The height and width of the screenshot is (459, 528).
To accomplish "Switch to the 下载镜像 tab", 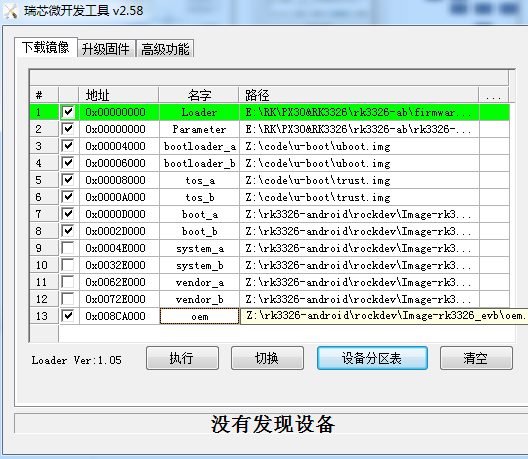I will (x=45, y=47).
